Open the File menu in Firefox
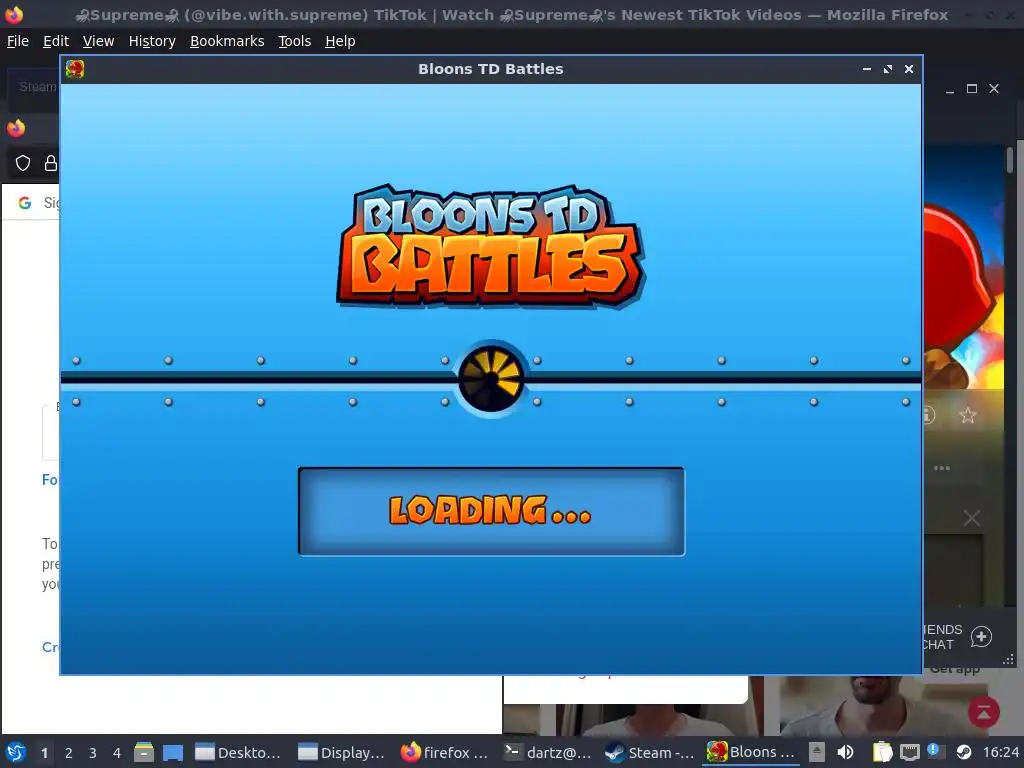This screenshot has height=768, width=1024. (x=18, y=41)
